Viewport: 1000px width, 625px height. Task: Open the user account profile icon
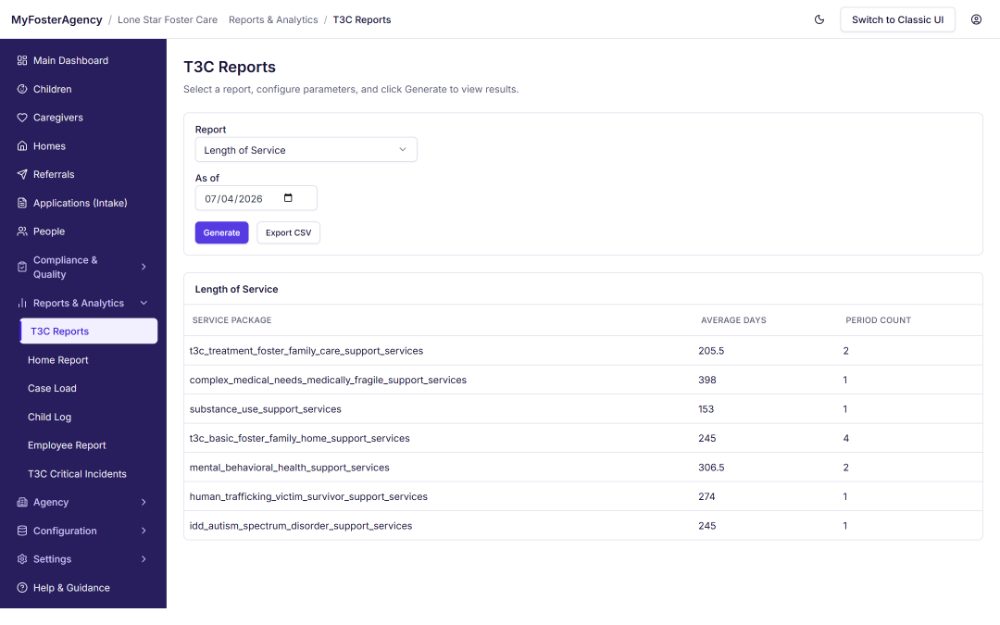click(x=976, y=20)
